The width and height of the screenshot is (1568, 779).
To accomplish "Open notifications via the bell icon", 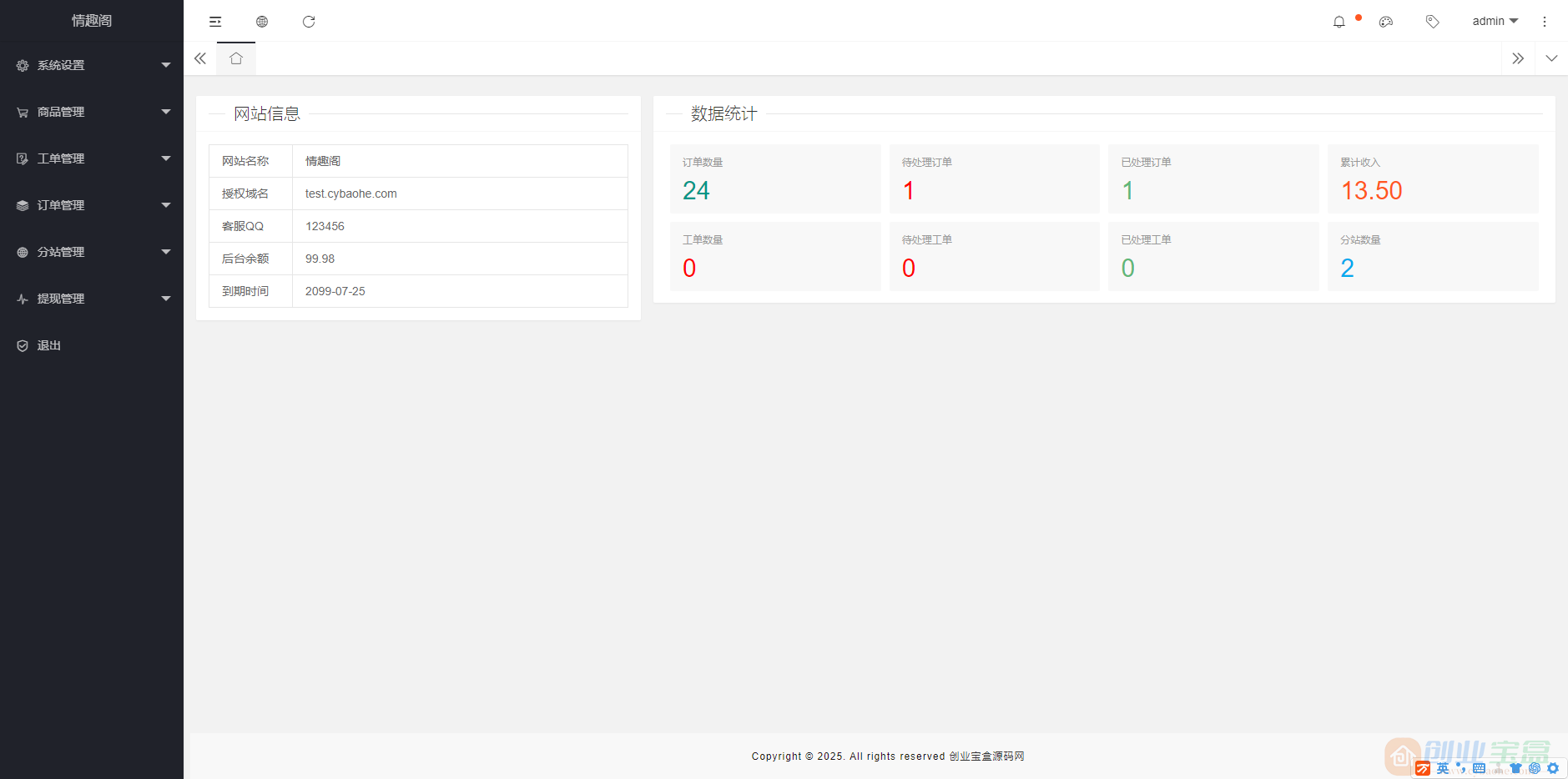I will [1339, 22].
